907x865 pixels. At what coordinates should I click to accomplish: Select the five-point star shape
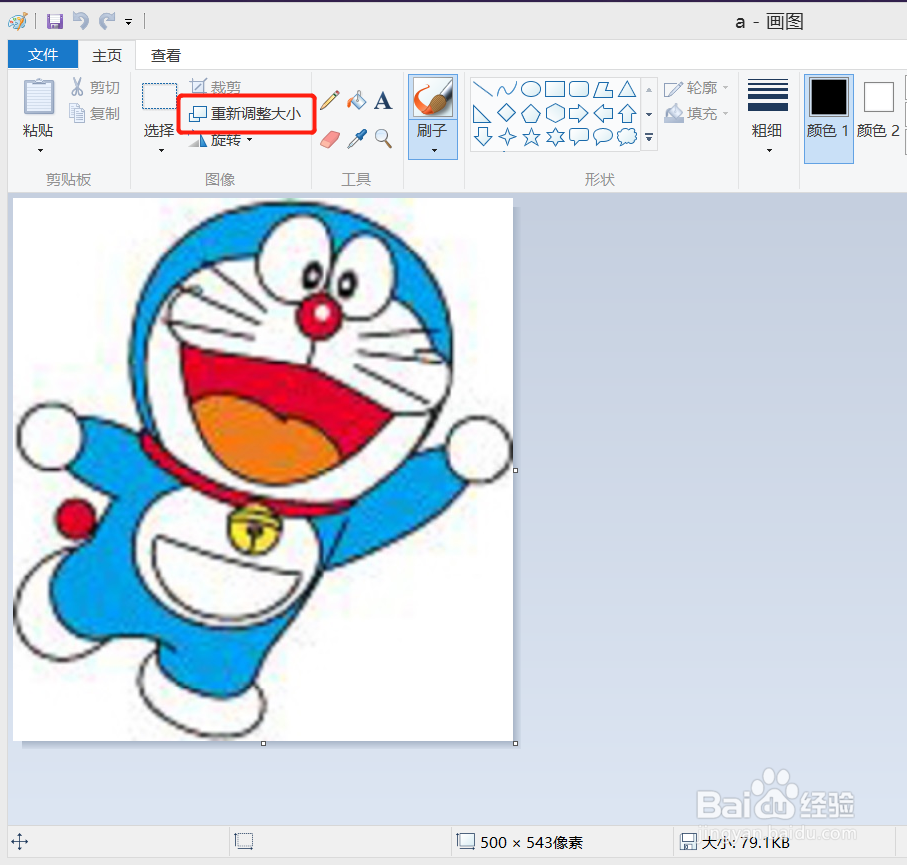pyautogui.click(x=531, y=138)
